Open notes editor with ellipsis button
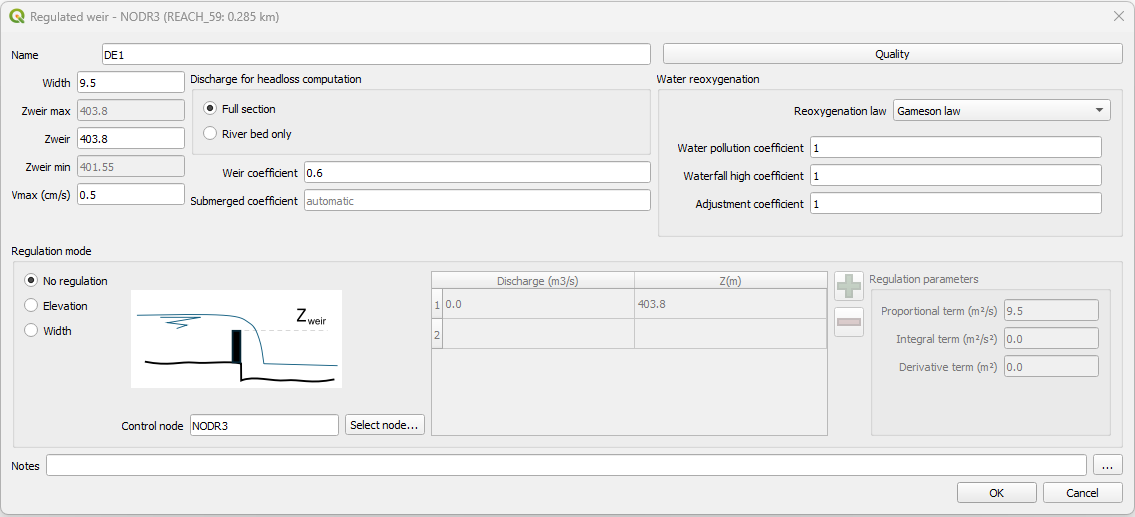The width and height of the screenshot is (1135, 517). (x=1108, y=465)
